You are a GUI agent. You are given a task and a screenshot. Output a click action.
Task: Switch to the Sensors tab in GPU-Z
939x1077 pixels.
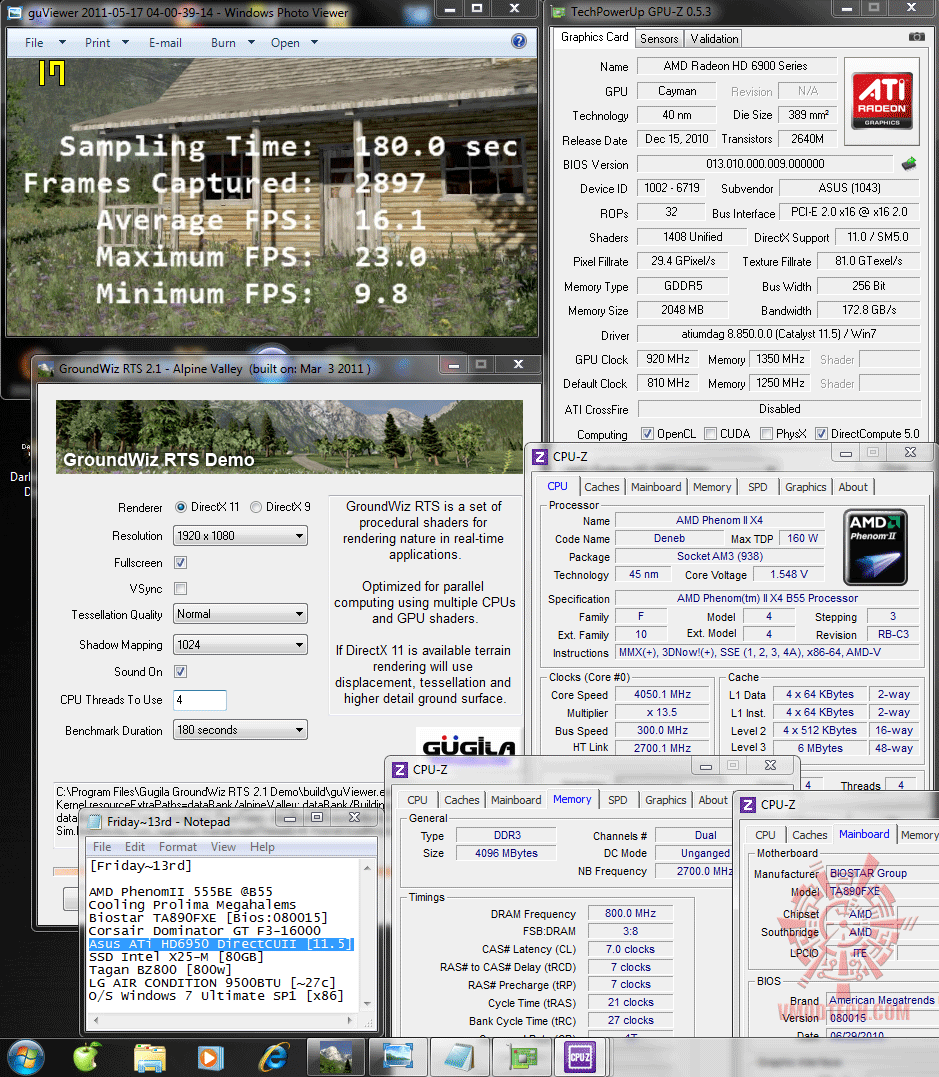pos(659,38)
